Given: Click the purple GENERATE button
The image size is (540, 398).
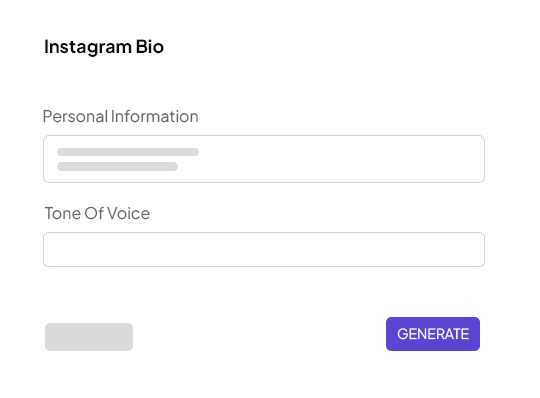Looking at the screenshot, I should coord(433,334).
